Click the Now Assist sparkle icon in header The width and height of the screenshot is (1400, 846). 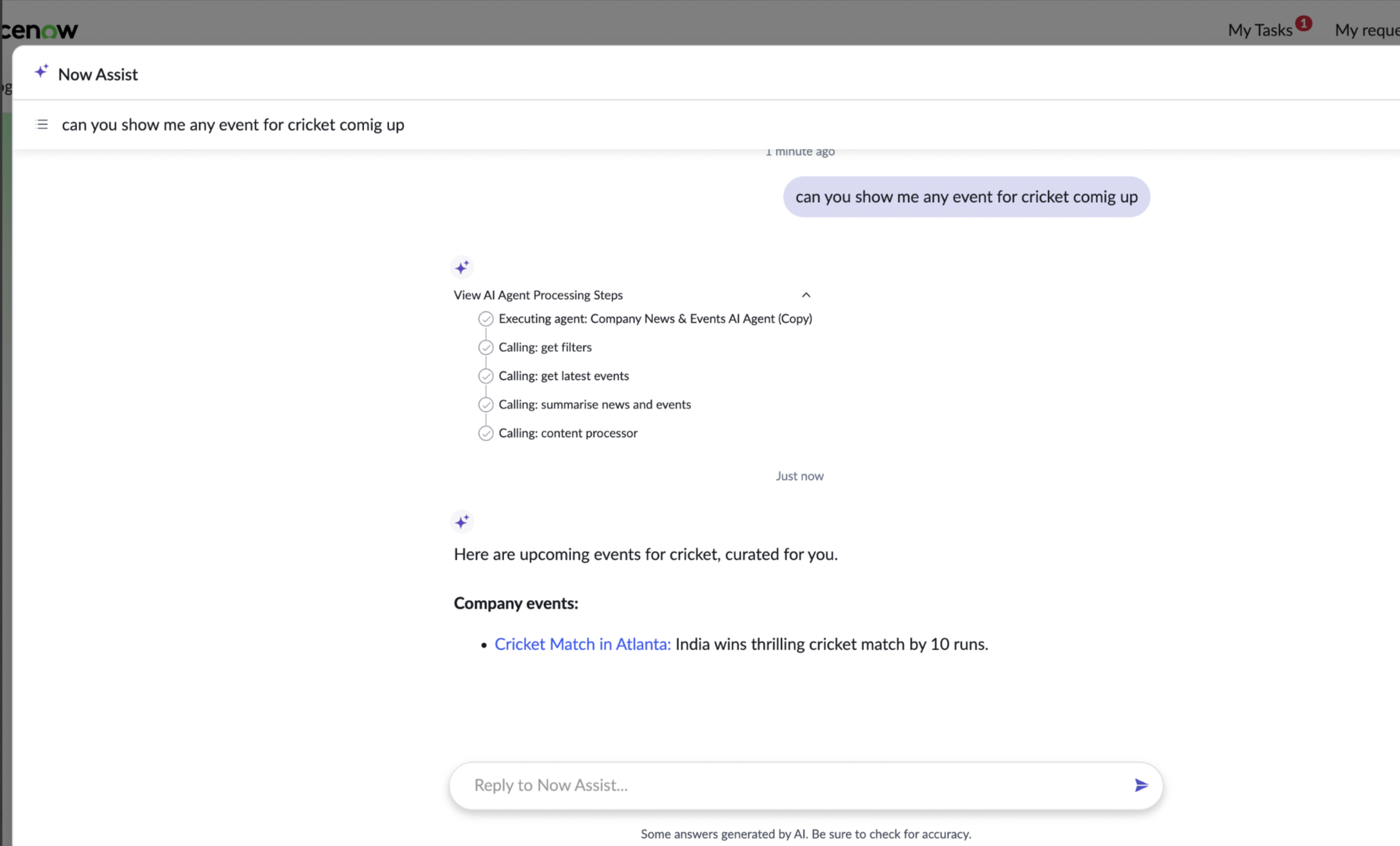click(x=41, y=72)
